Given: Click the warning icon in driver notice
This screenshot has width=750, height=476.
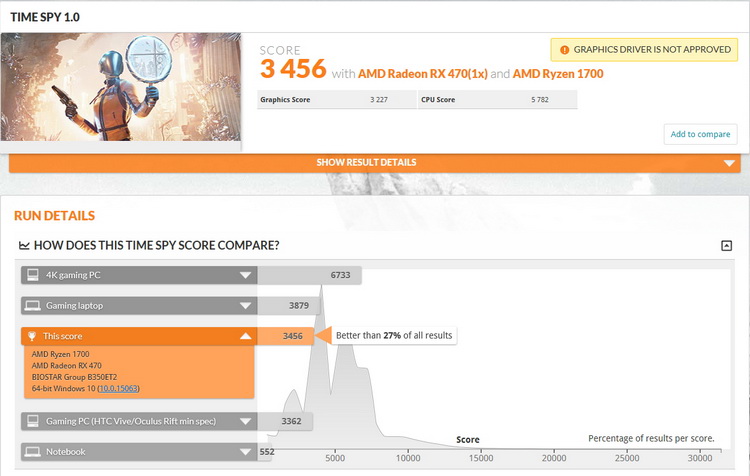Looking at the screenshot, I should pos(564,50).
